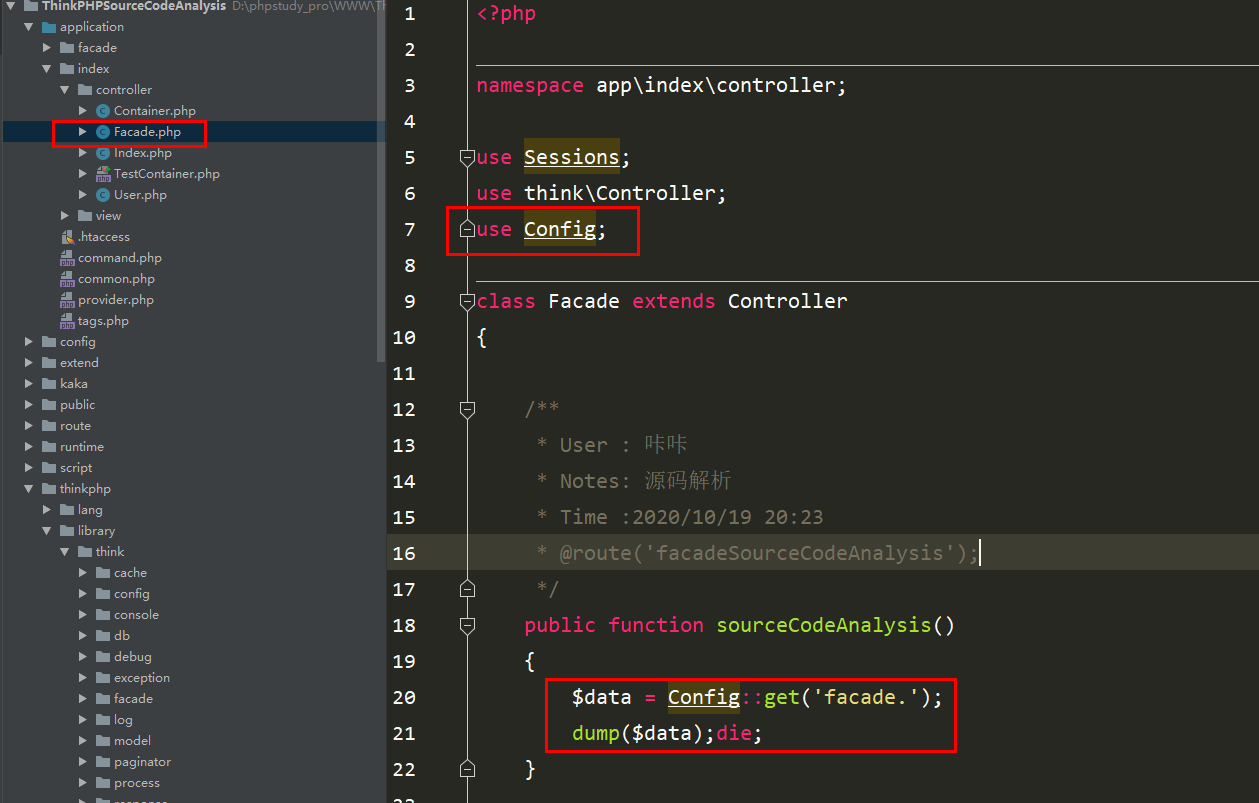Select the ThinkPHPSourceCodeAnalysis project root

click(134, 6)
